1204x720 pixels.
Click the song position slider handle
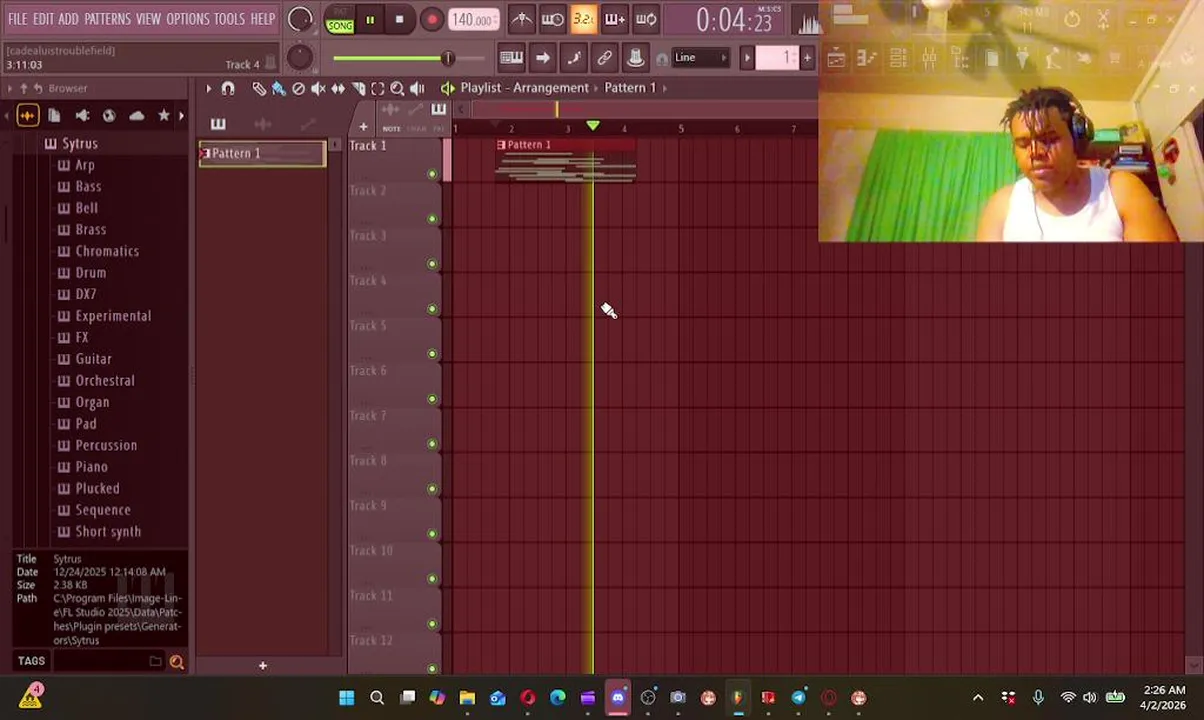(447, 58)
